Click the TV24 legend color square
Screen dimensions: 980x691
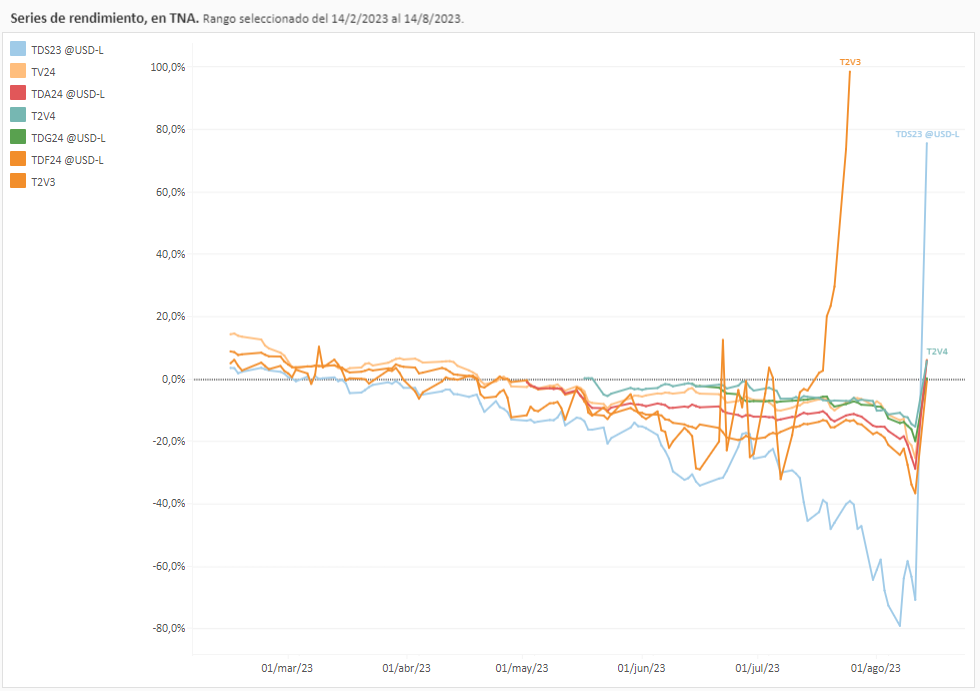18,71
